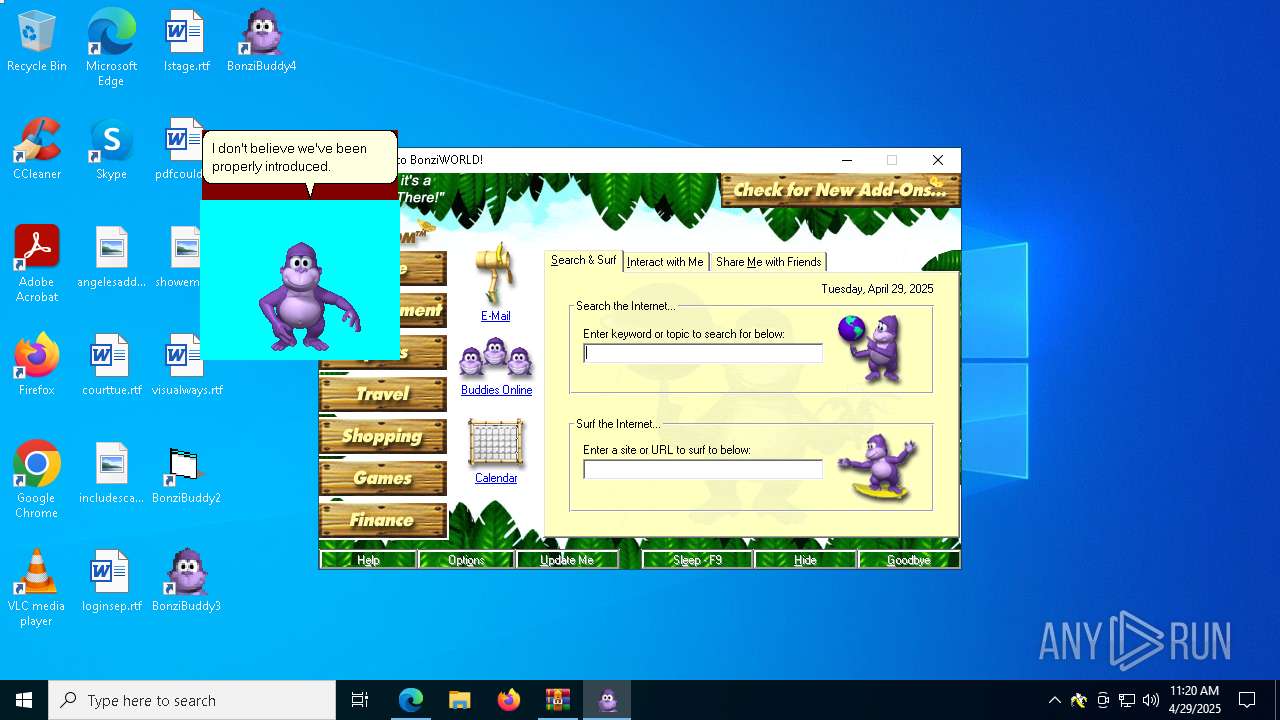The image size is (1280, 720).
Task: Open BonziBuddy3 desktop shortcut
Action: (x=186, y=582)
